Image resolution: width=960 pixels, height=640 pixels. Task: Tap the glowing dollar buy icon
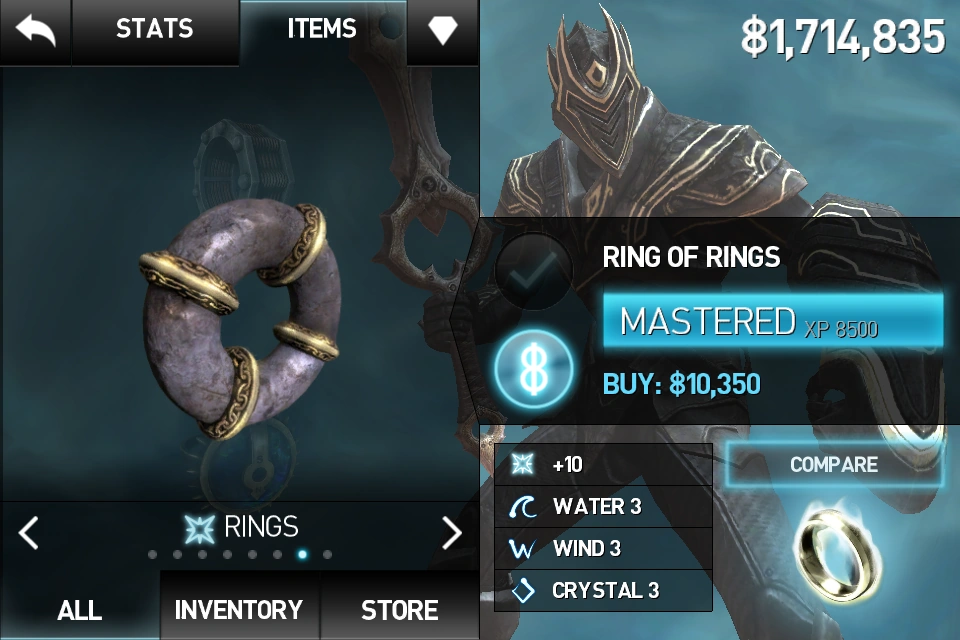pos(534,369)
